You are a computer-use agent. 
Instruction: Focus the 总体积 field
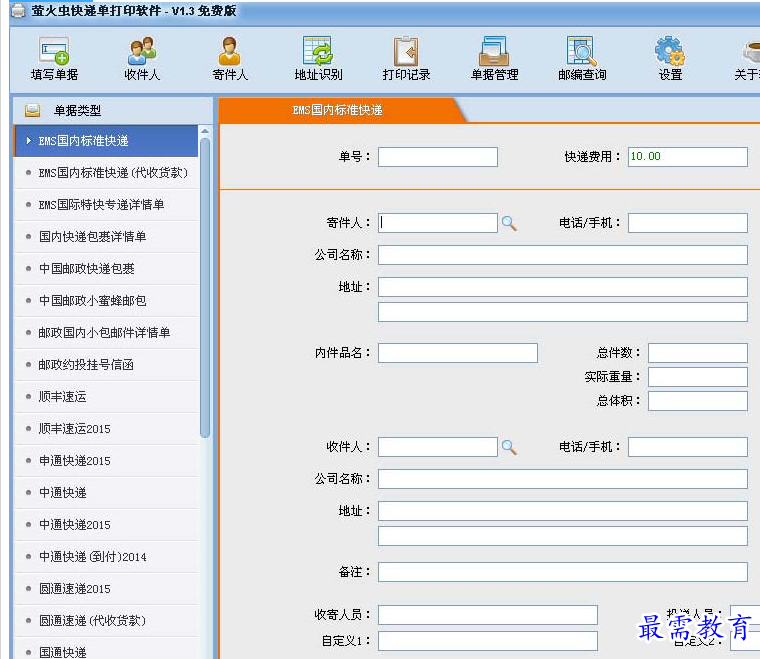click(x=697, y=401)
